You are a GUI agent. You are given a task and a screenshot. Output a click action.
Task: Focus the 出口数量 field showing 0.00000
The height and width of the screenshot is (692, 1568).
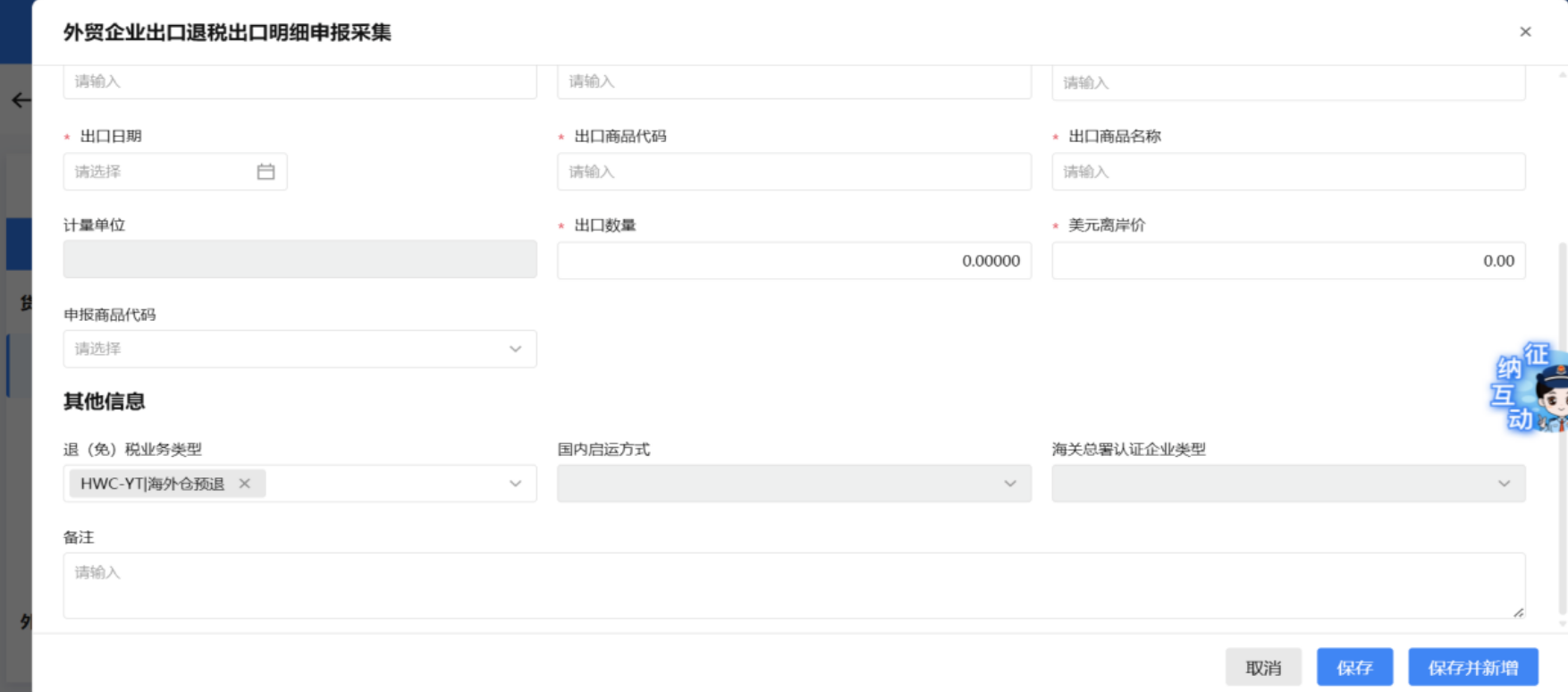(x=794, y=261)
